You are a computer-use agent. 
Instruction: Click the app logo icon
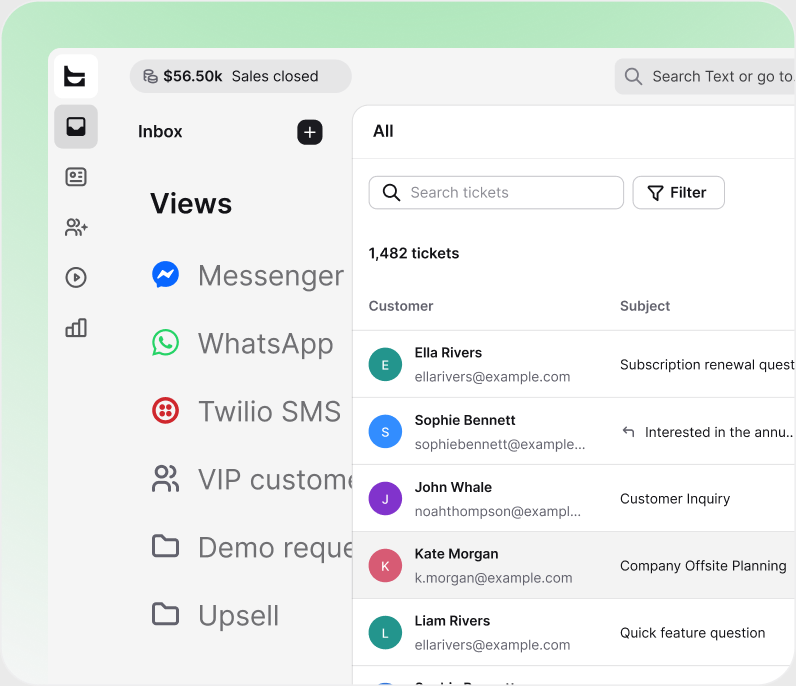76,76
